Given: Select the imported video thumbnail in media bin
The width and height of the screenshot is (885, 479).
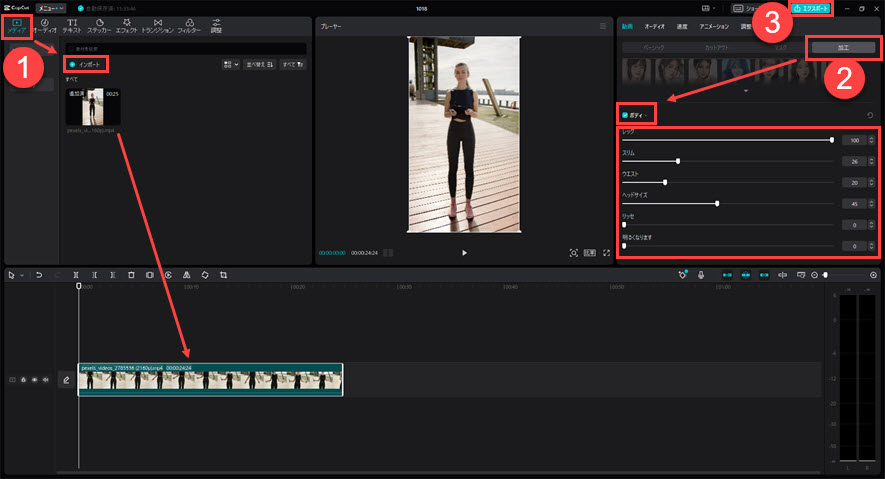Looking at the screenshot, I should point(93,107).
